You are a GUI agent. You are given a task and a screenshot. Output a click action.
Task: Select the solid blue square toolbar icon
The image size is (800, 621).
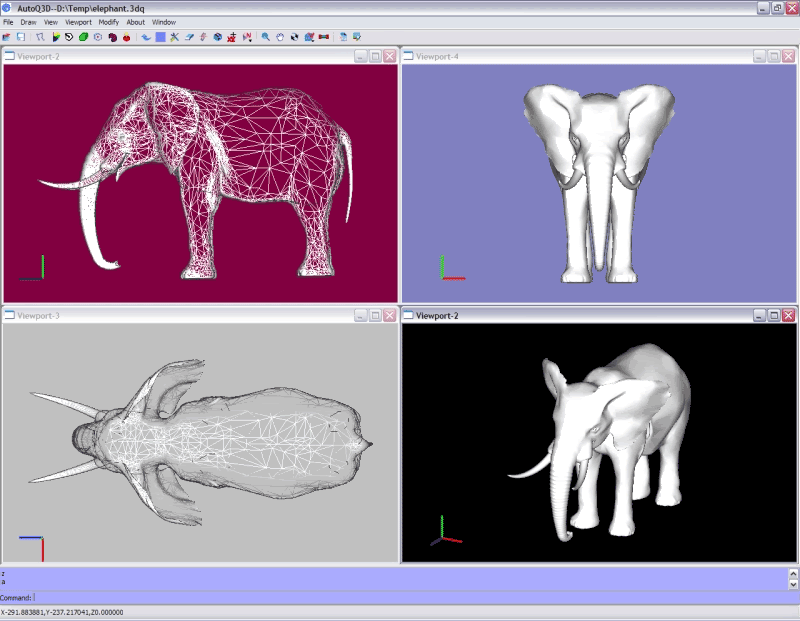point(160,37)
